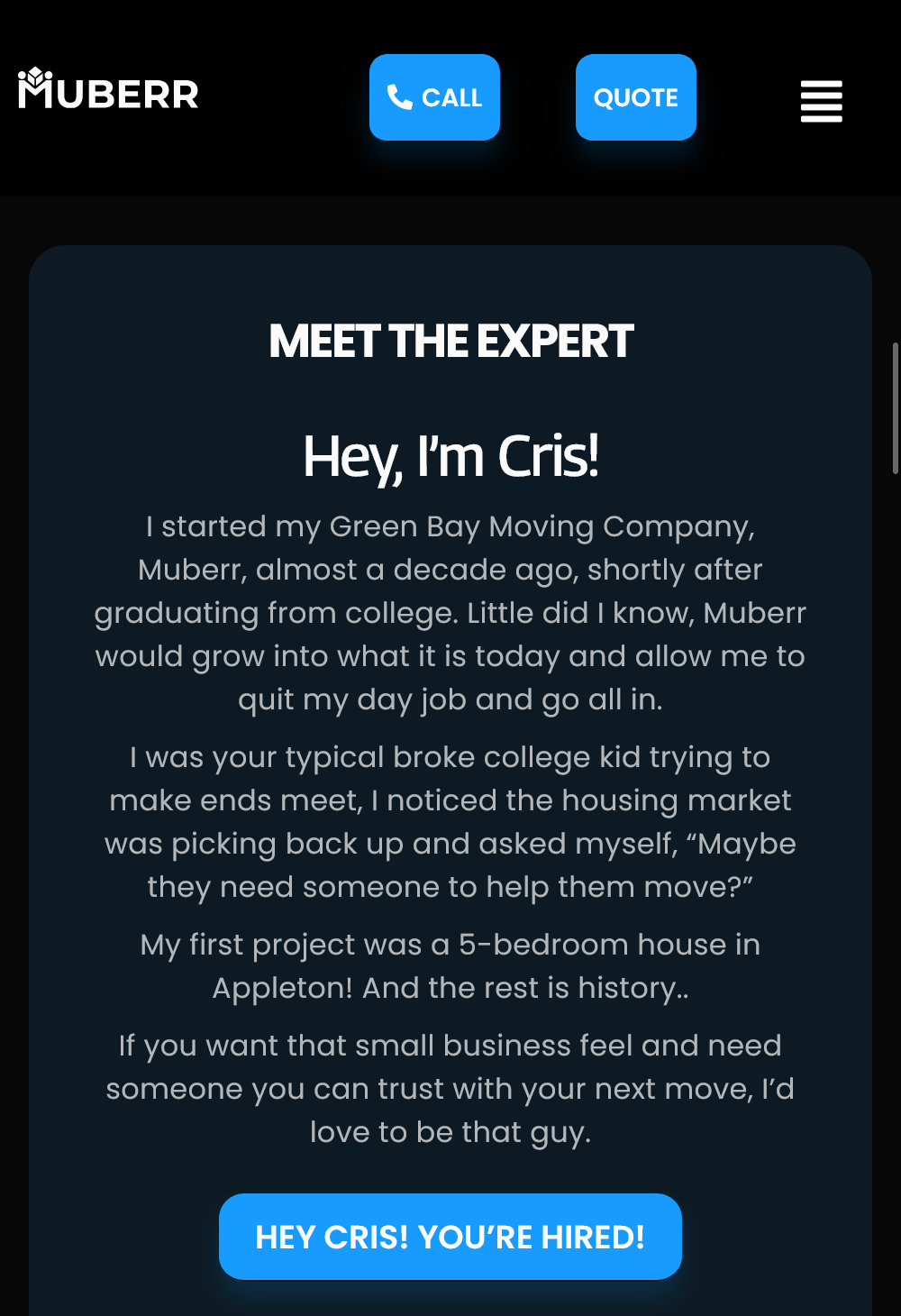This screenshot has width=901, height=1316.
Task: Click the love to be that guy line
Action: click(450, 1132)
